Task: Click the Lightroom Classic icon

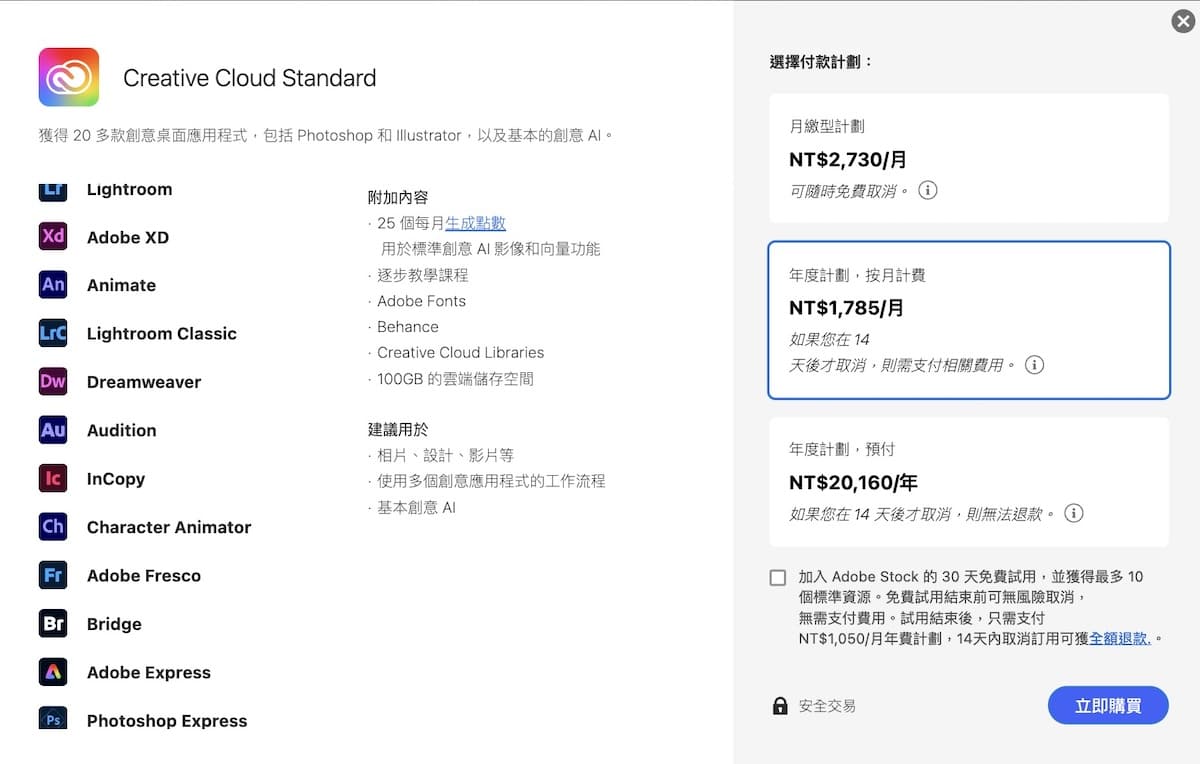Action: click(x=53, y=333)
